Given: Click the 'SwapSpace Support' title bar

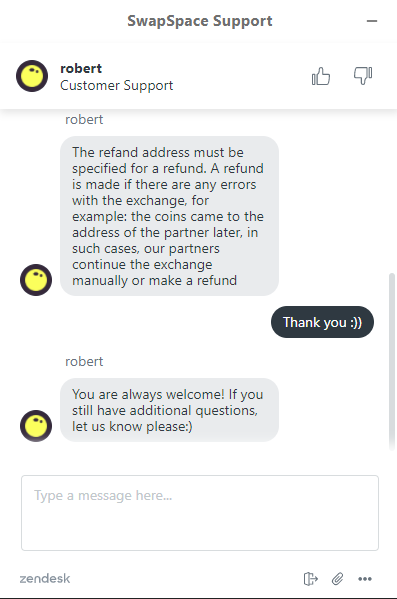Looking at the screenshot, I should [x=199, y=21].
